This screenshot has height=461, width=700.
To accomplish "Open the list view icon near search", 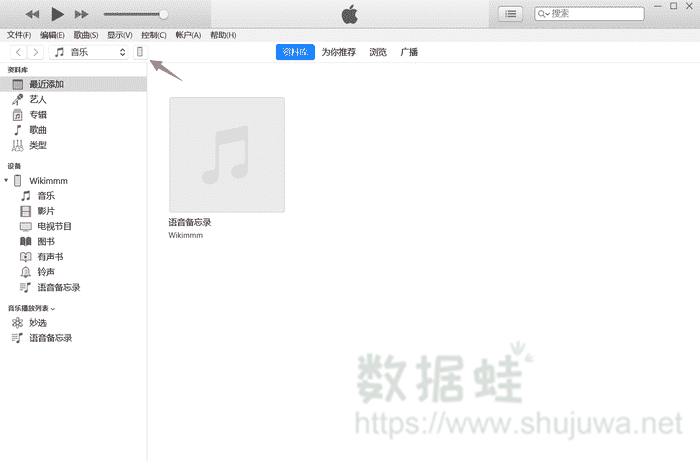I will pos(511,13).
